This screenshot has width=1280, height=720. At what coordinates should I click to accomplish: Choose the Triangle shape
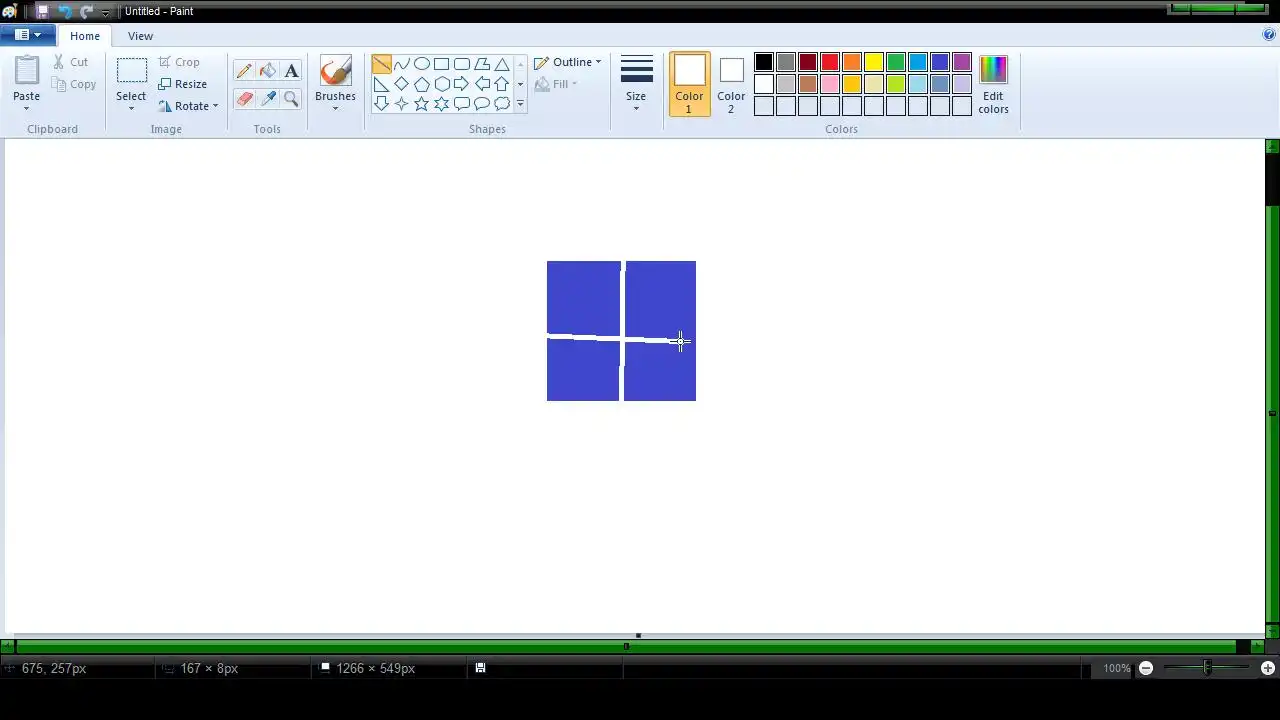point(502,64)
